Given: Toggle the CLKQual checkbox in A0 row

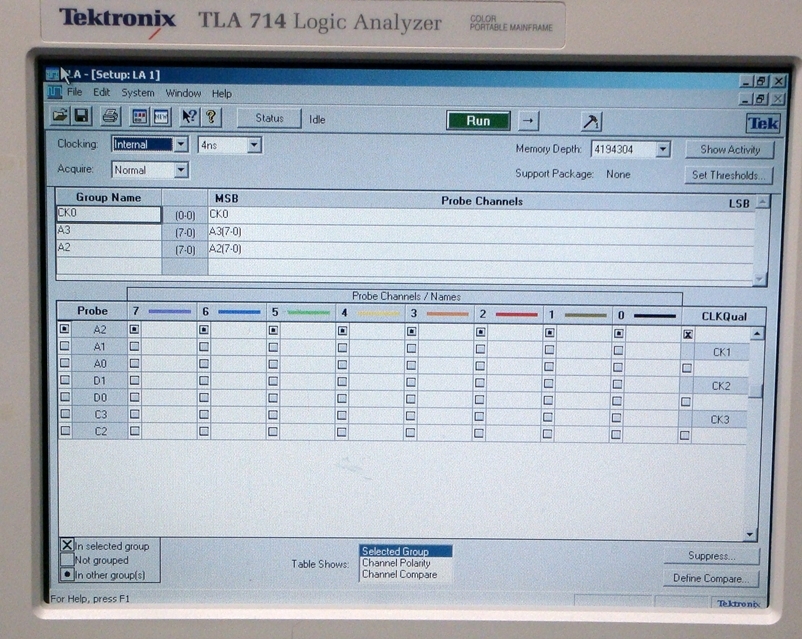Looking at the screenshot, I should click(x=687, y=368).
